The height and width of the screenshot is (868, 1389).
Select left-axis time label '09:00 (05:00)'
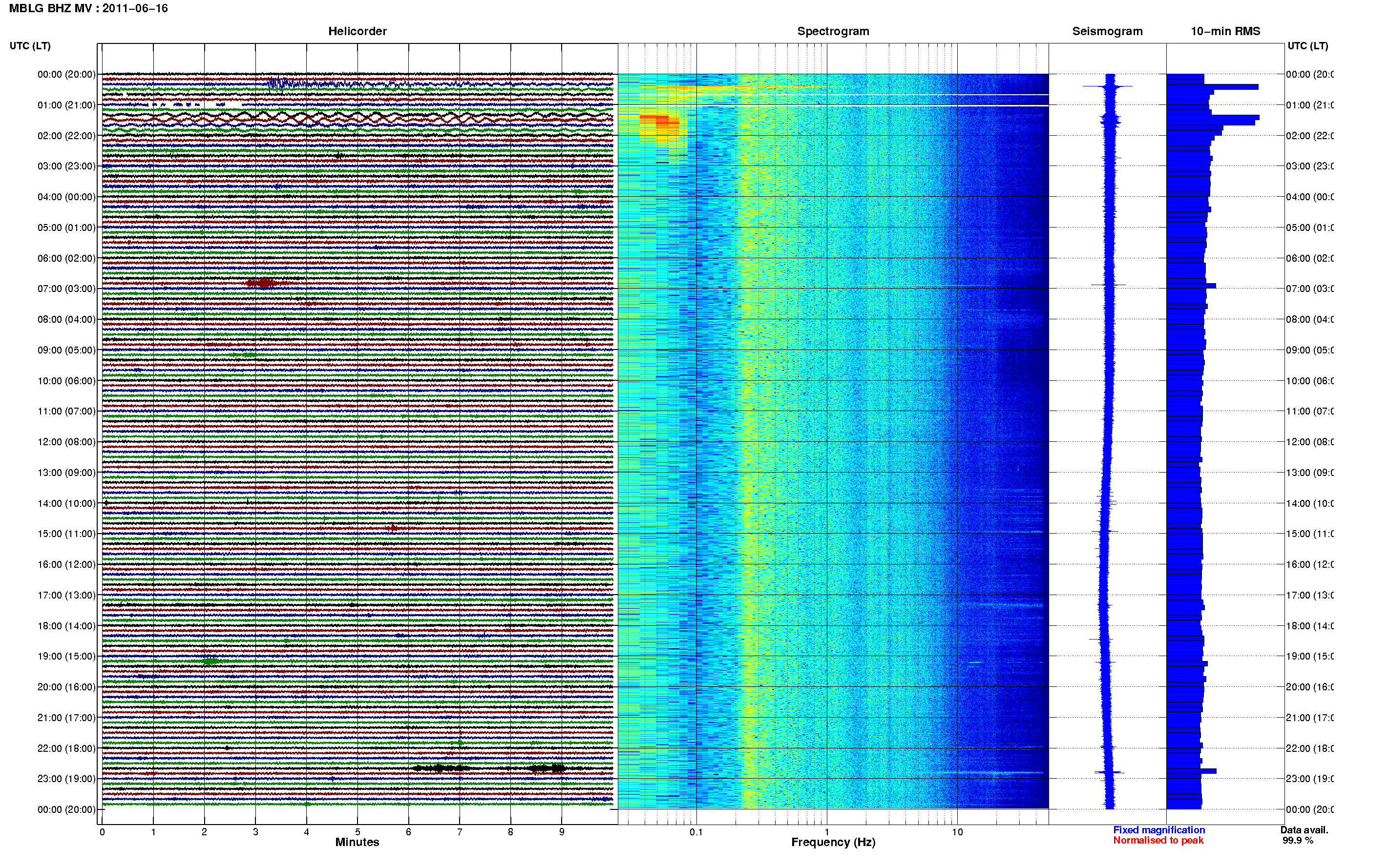[x=66, y=350]
